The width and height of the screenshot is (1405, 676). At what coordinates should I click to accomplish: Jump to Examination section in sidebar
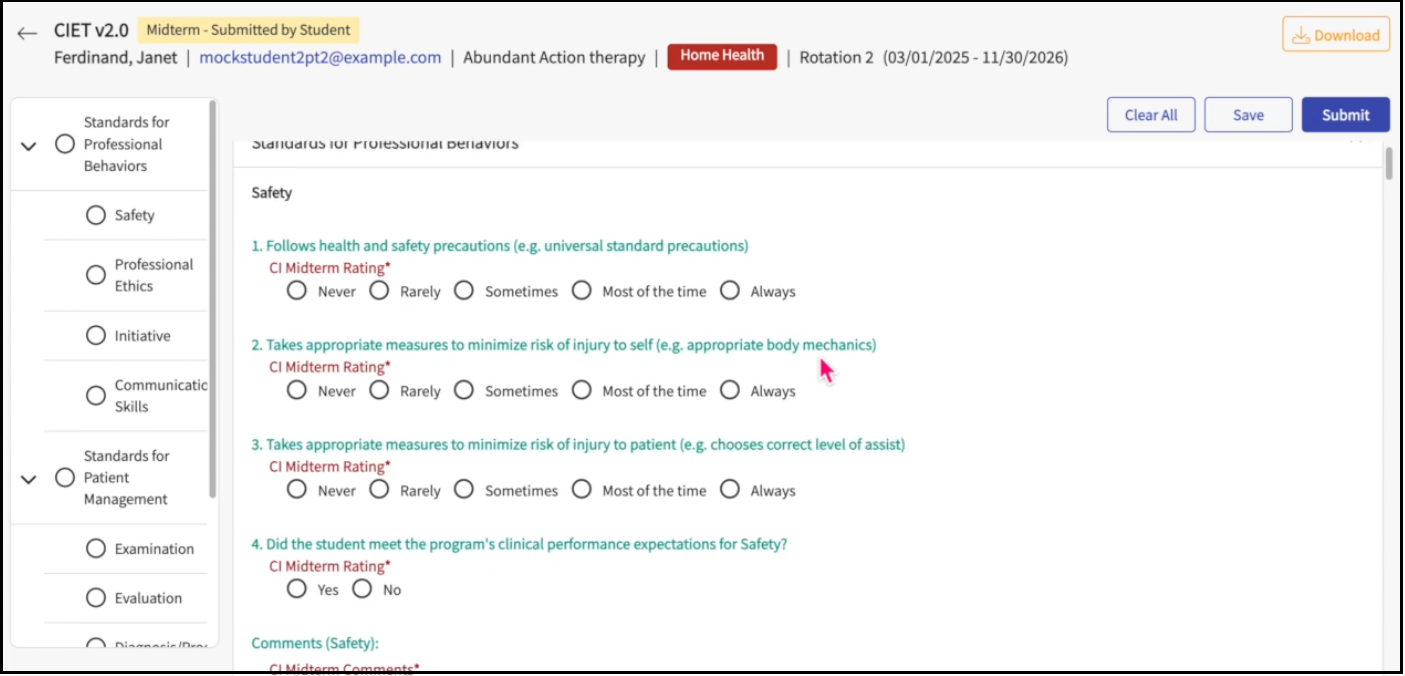pos(154,549)
